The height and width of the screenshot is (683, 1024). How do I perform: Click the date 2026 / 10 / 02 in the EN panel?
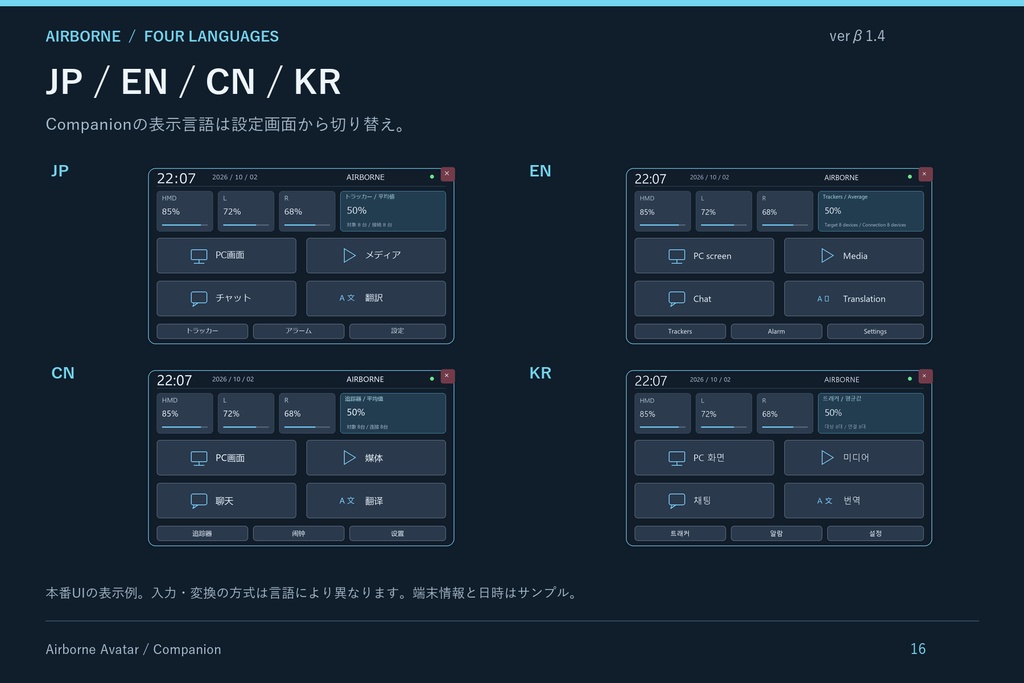click(709, 178)
